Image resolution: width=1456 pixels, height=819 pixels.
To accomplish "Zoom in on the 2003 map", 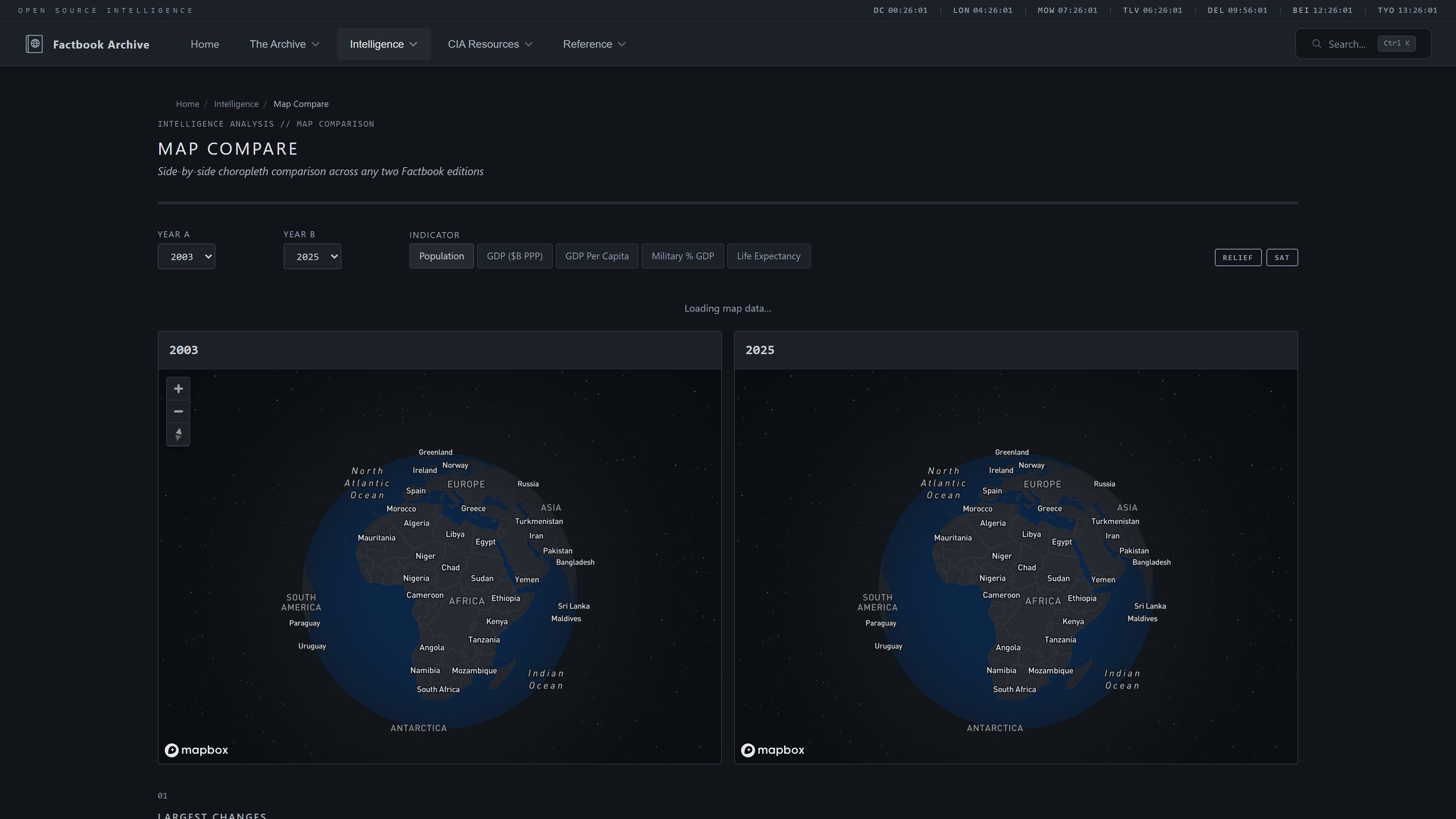I will [178, 389].
